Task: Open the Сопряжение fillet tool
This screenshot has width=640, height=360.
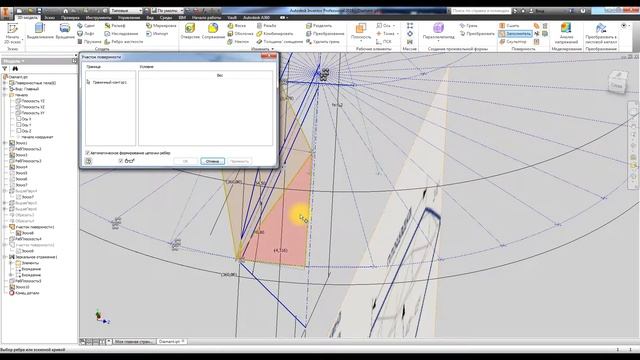Action: (213, 31)
